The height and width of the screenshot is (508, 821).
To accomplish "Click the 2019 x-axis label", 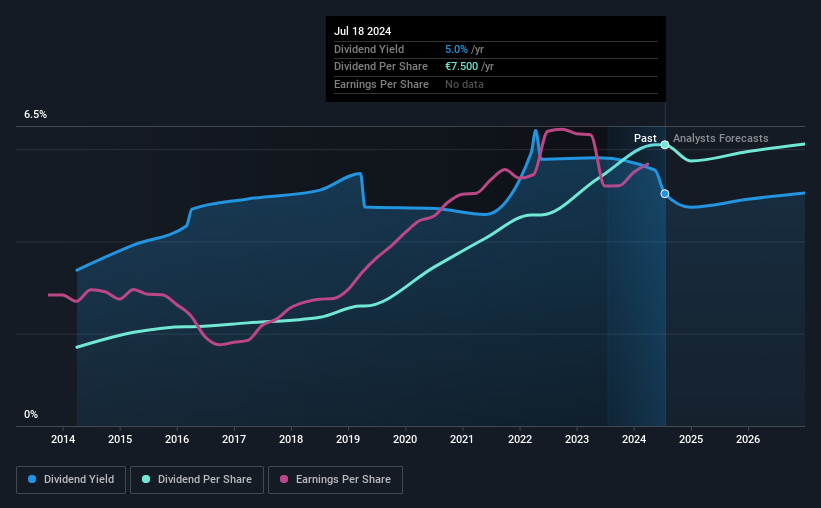I will point(348,439).
